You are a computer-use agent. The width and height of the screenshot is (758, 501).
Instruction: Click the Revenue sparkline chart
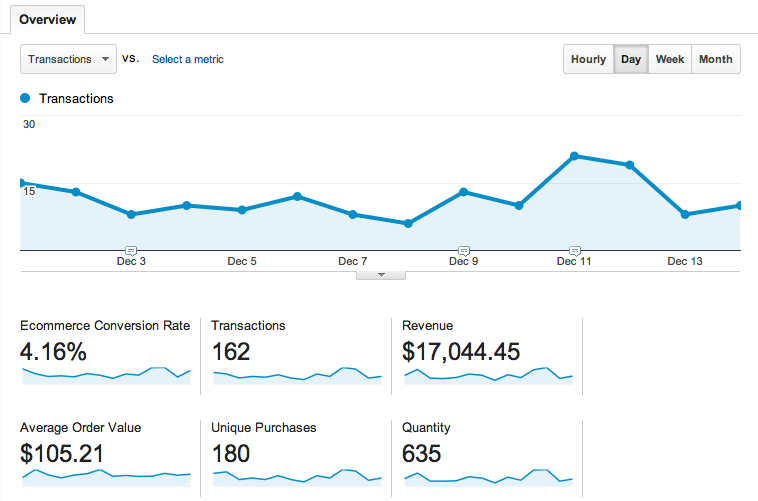tap(488, 376)
